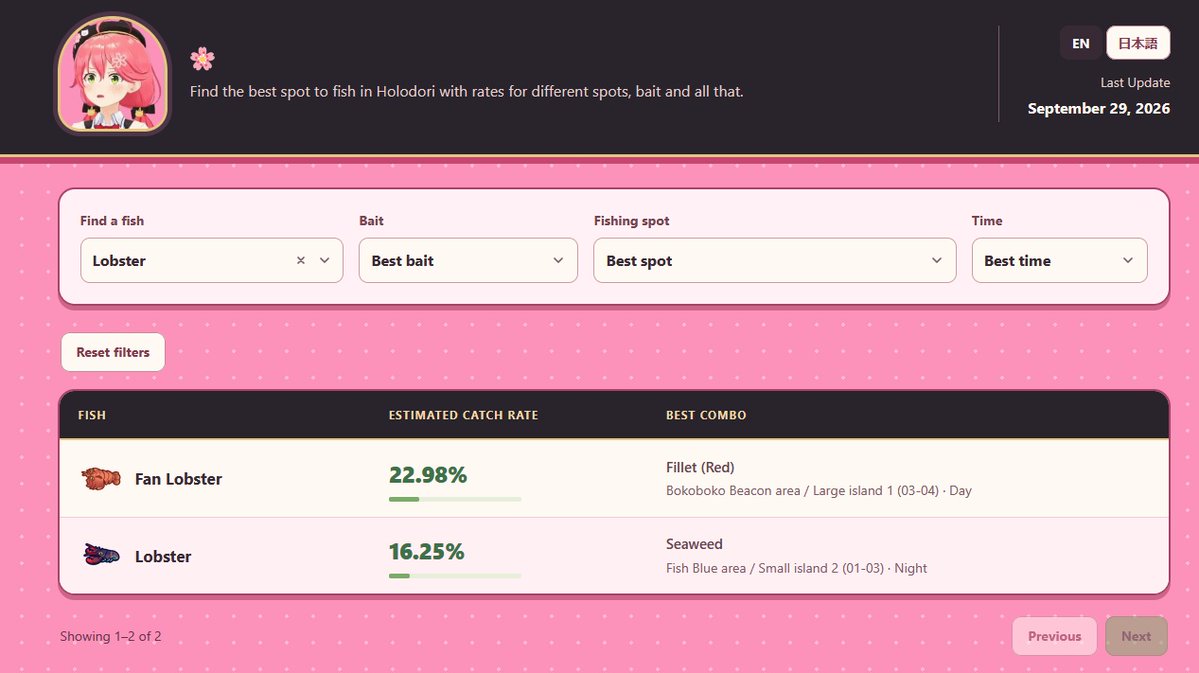Open the Best spot fishing spot dropdown
Screen dimensions: 1199x673
click(x=775, y=260)
